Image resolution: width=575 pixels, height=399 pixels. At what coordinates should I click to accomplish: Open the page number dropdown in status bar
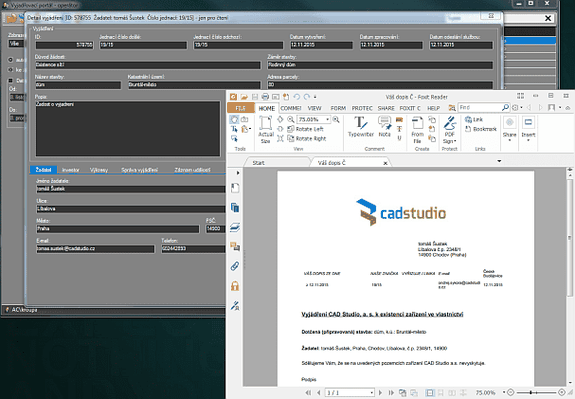coord(371,393)
